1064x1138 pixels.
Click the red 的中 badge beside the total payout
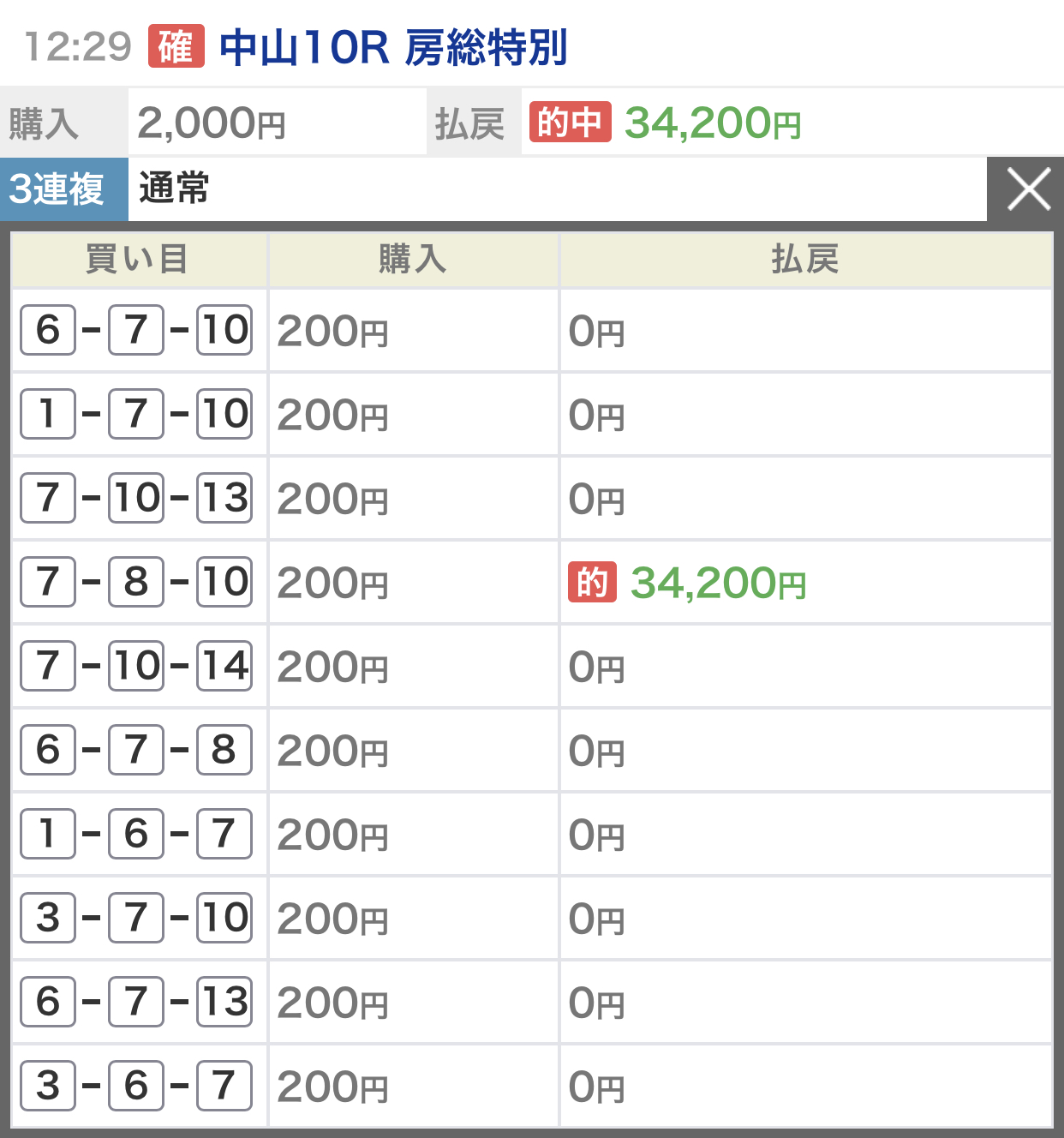[x=570, y=123]
